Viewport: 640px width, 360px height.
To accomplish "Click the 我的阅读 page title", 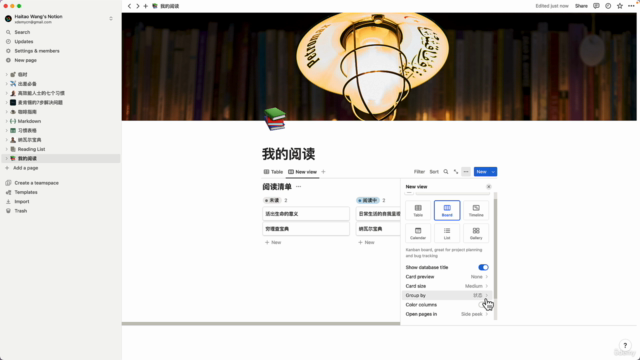I will click(289, 154).
